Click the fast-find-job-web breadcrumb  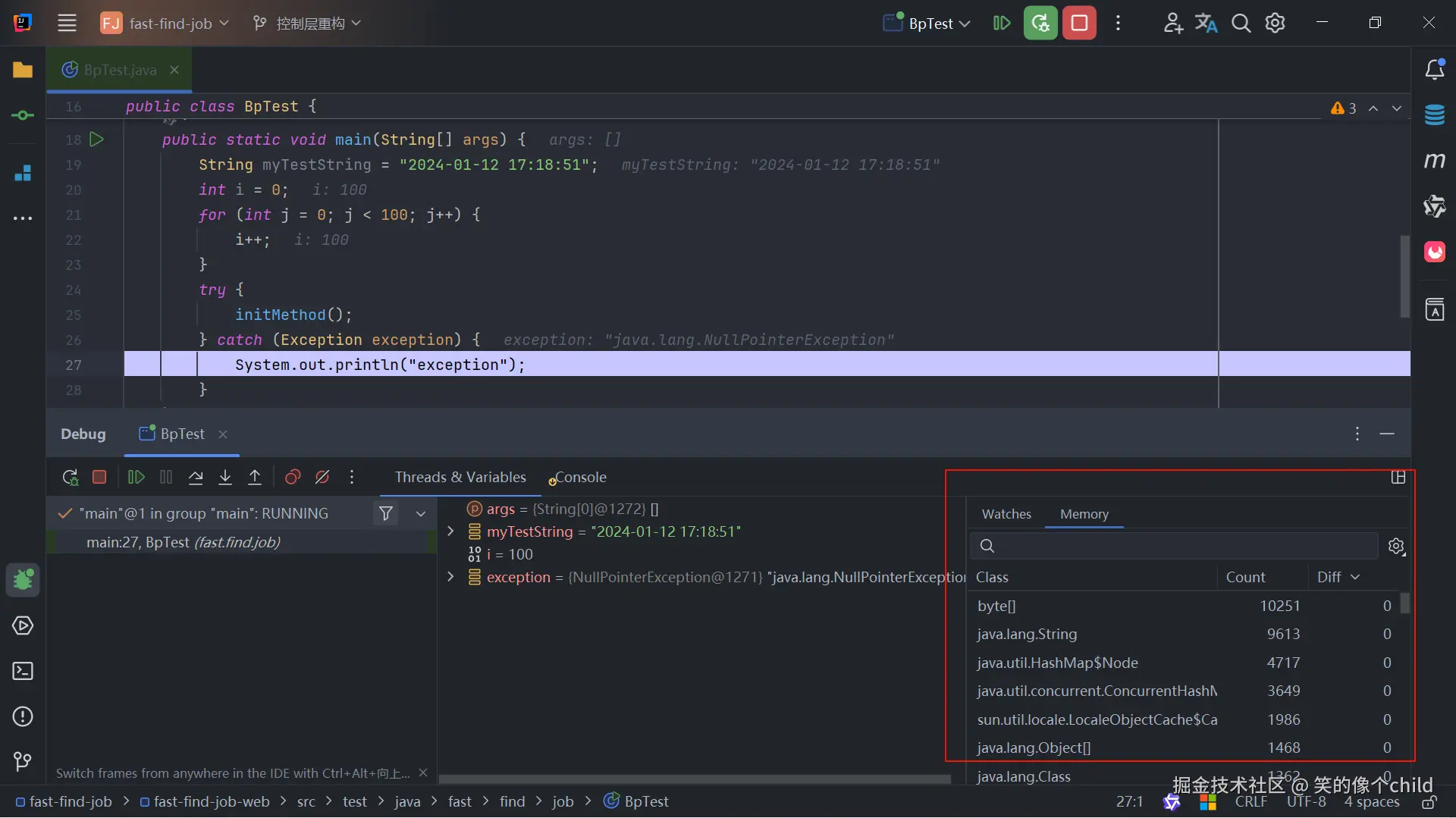(205, 801)
